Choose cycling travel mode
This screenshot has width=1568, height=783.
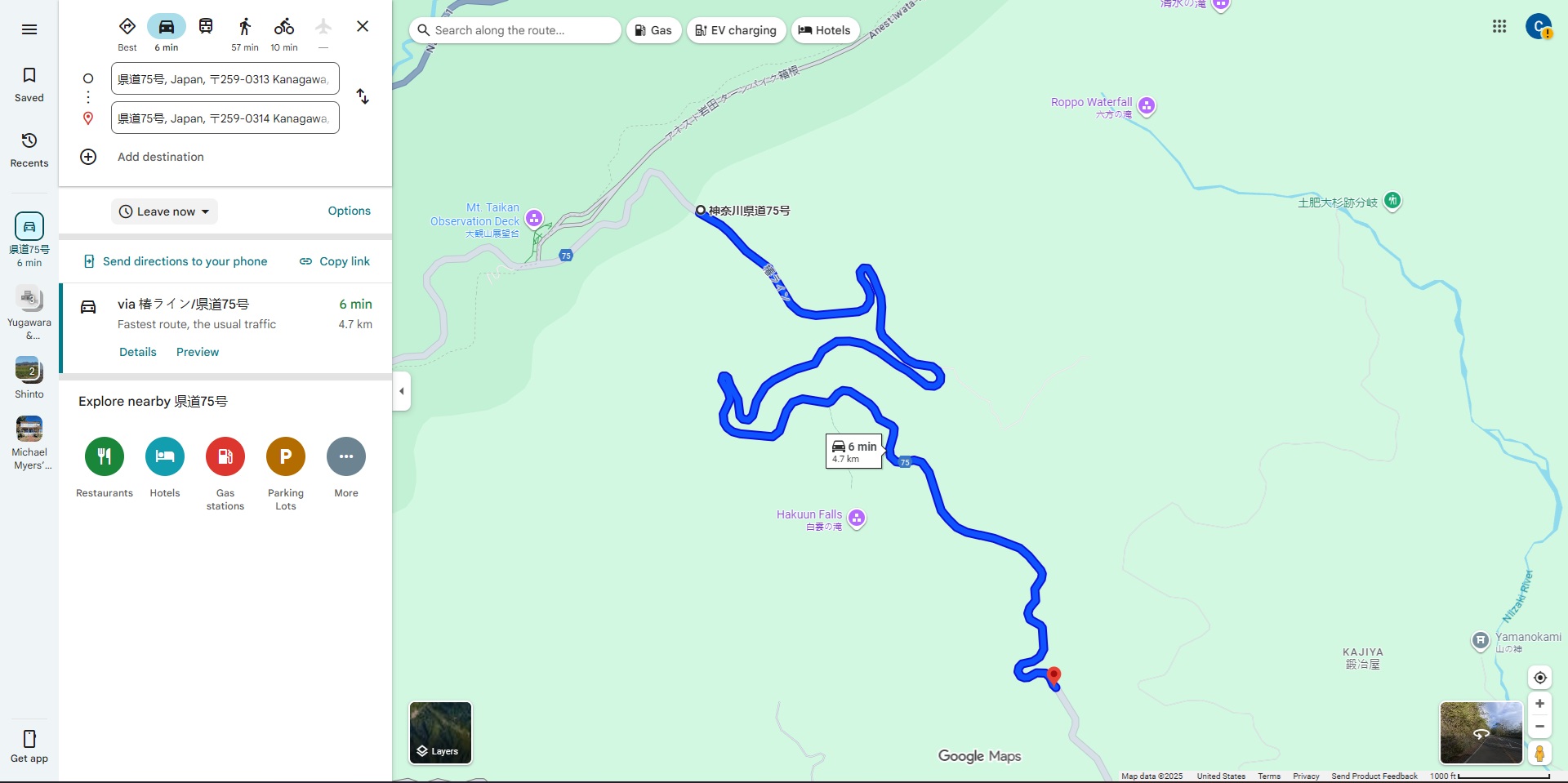284,33
